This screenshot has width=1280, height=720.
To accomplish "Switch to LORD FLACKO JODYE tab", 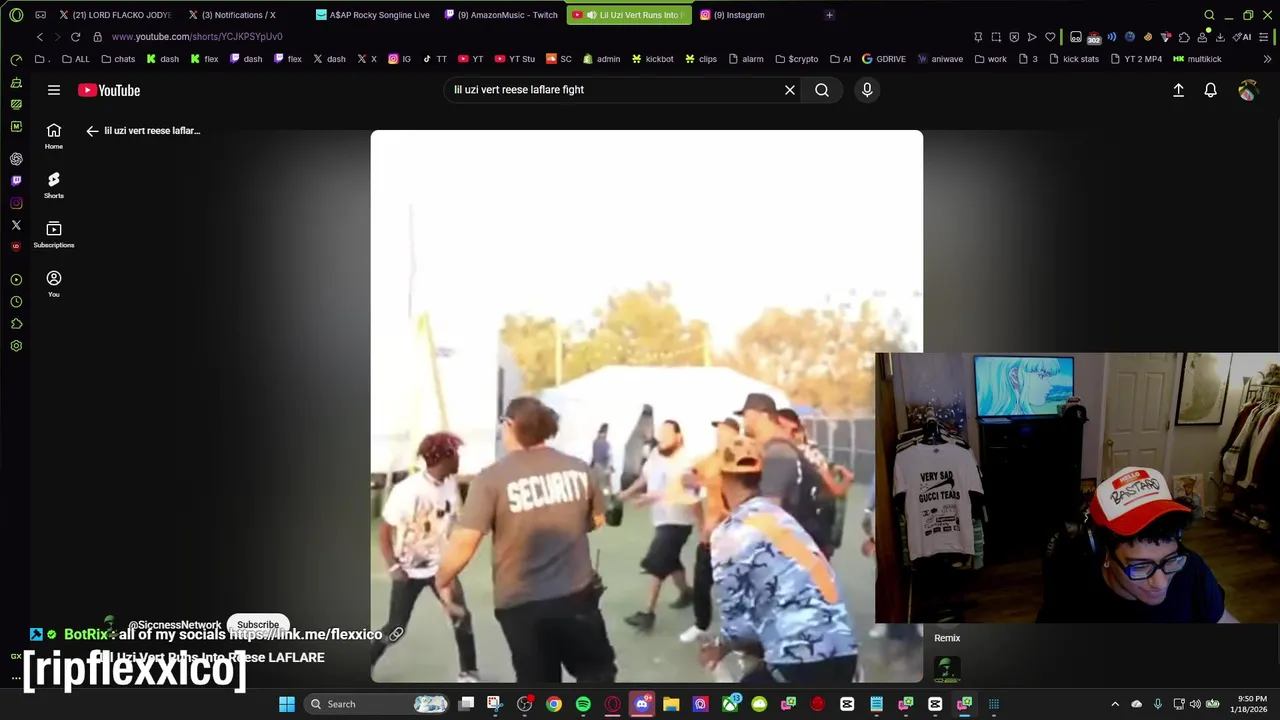I will [115, 15].
